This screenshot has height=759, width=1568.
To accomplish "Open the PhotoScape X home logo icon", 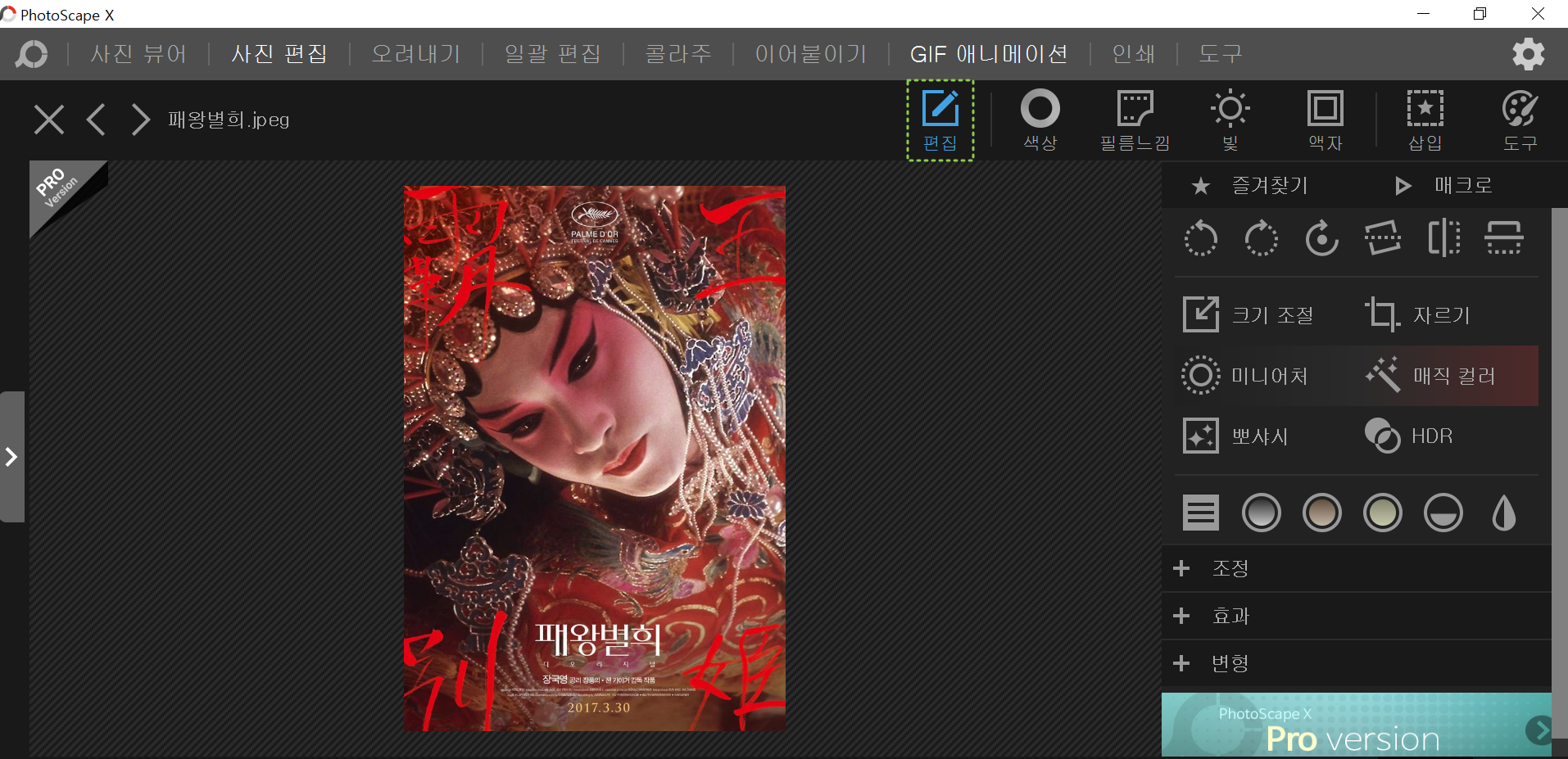I will click(x=31, y=54).
